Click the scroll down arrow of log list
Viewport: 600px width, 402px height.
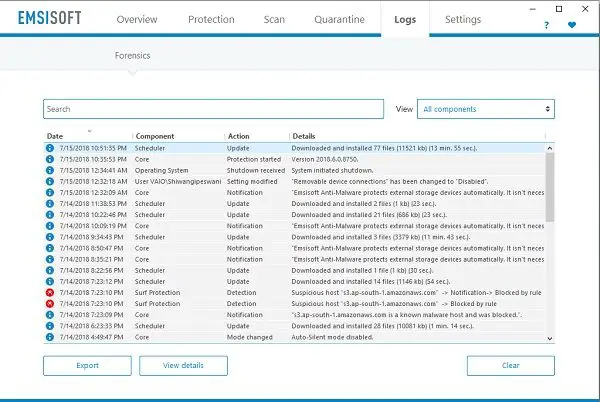click(x=549, y=338)
